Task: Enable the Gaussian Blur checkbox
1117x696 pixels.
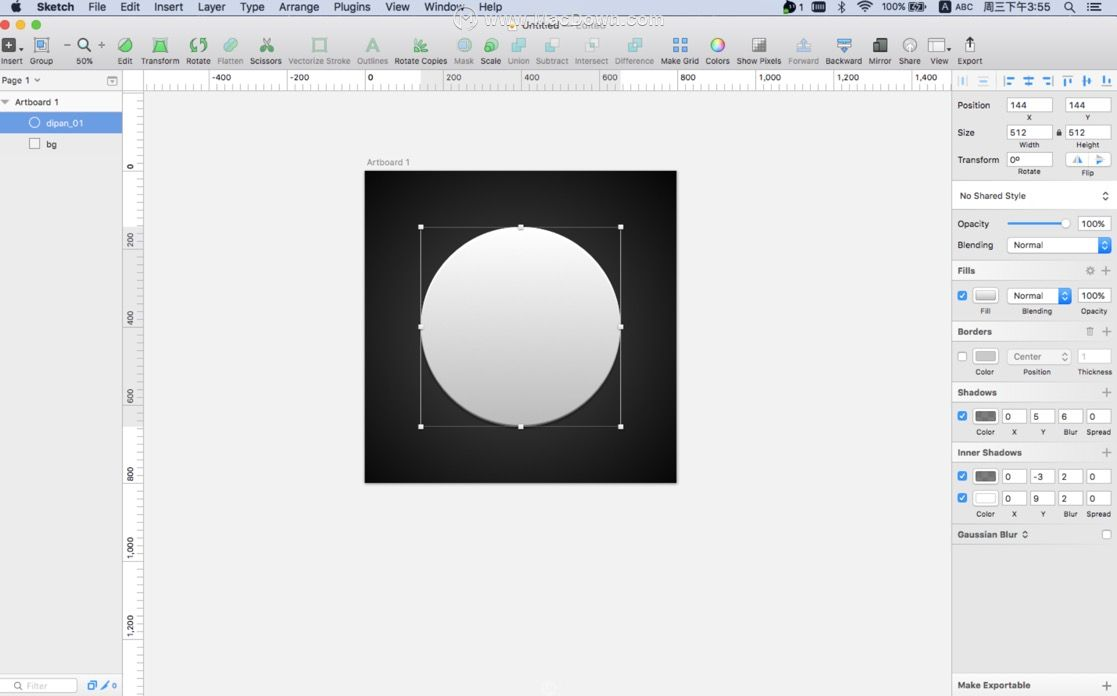Action: (1106, 534)
